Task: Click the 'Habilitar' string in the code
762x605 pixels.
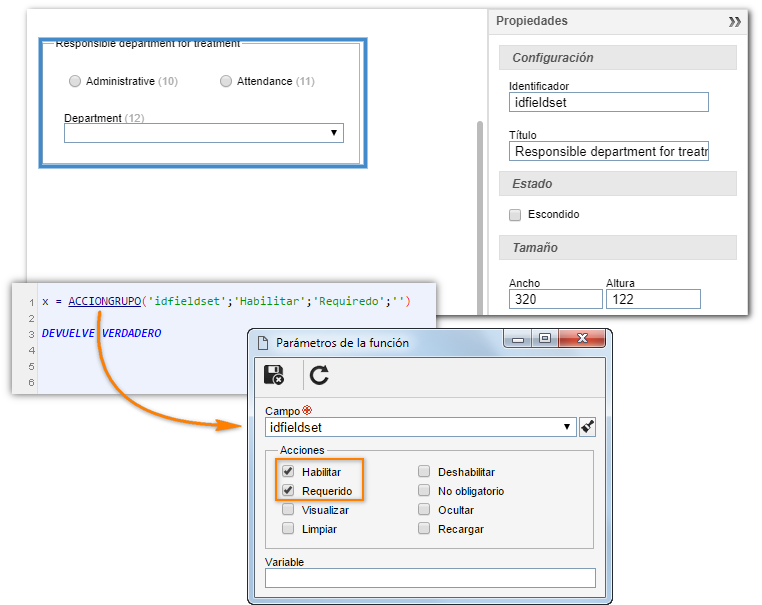Action: pyautogui.click(x=270, y=301)
